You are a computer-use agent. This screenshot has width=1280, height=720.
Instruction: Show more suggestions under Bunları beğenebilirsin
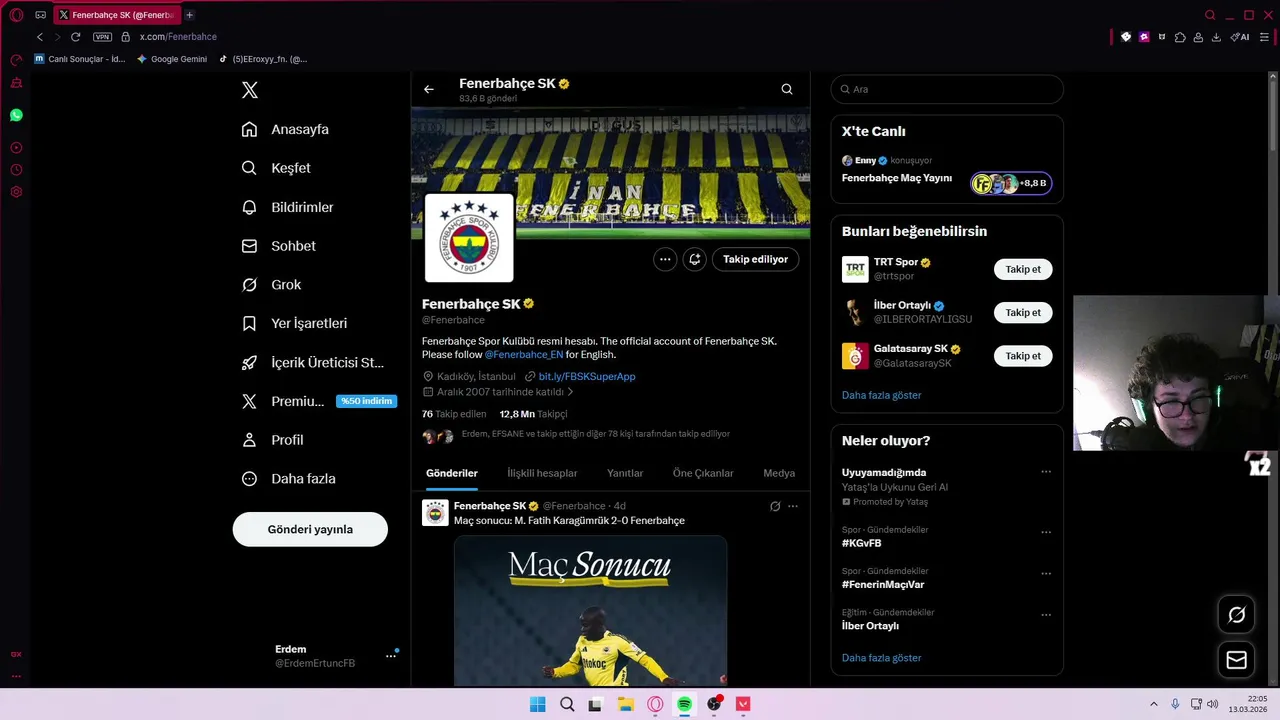point(881,395)
